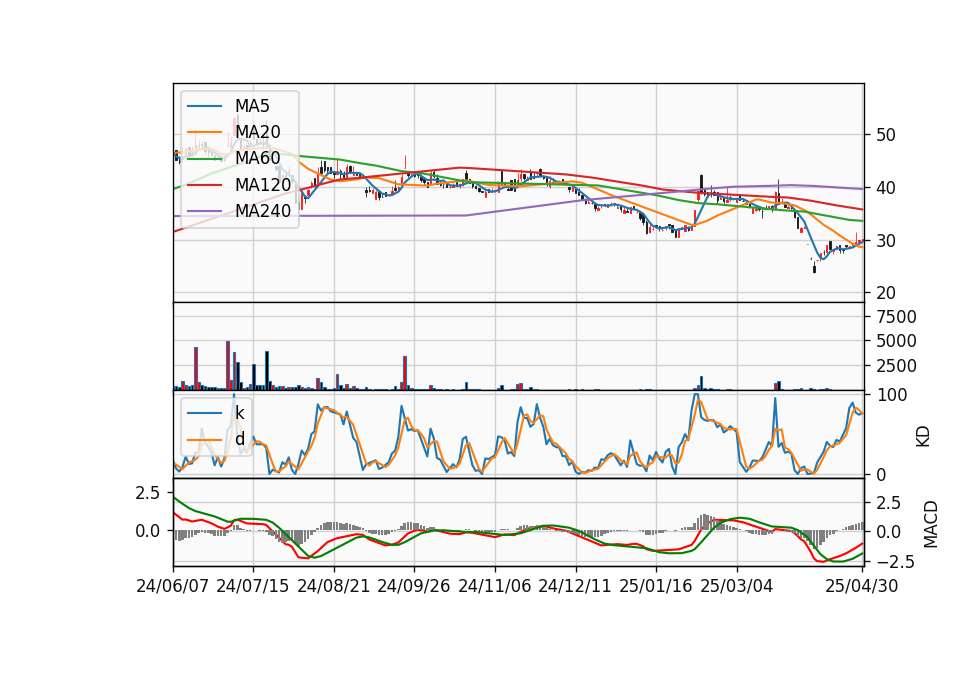This screenshot has height=690, width=960.
Task: Click the vertical KD axis title
Action: click(923, 437)
